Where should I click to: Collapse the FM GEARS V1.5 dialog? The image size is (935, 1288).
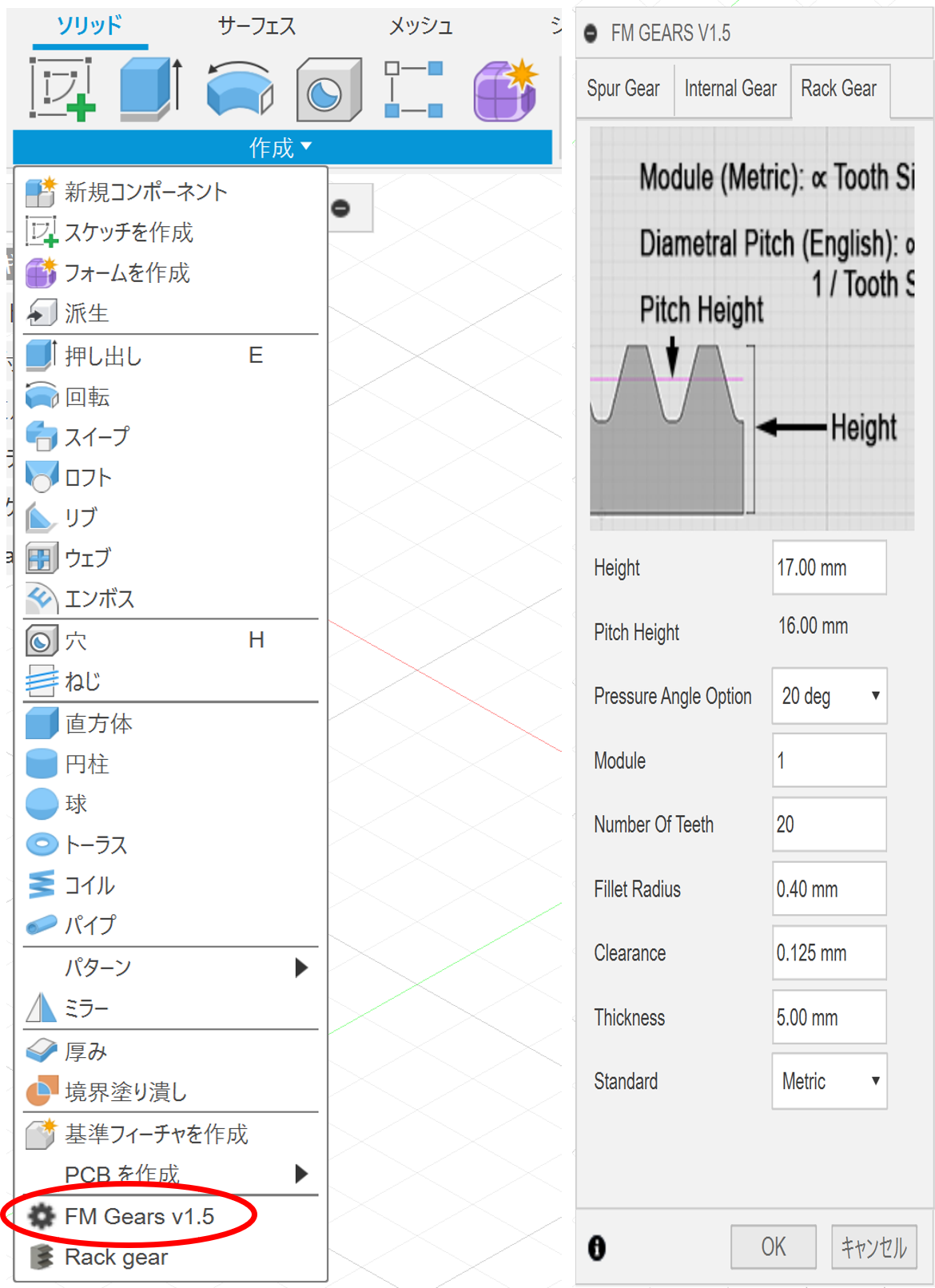click(591, 34)
